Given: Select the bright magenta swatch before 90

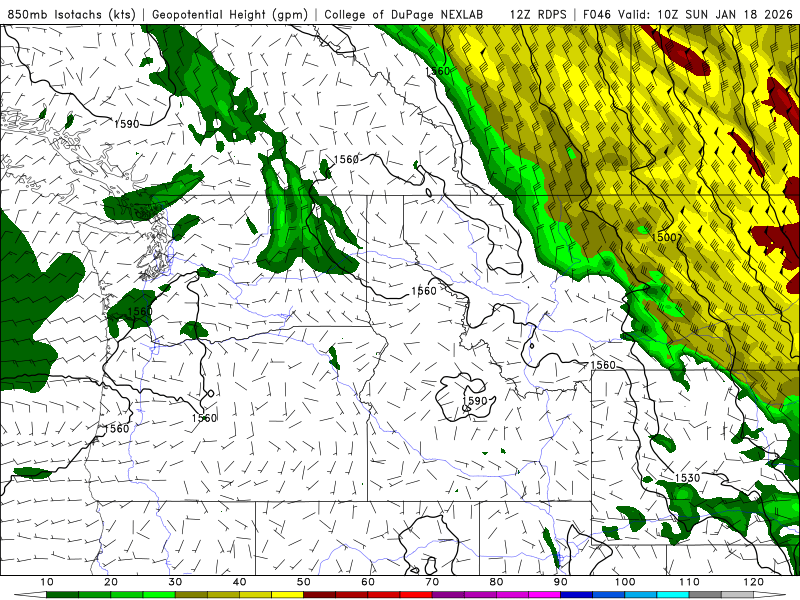Looking at the screenshot, I should [544, 595].
